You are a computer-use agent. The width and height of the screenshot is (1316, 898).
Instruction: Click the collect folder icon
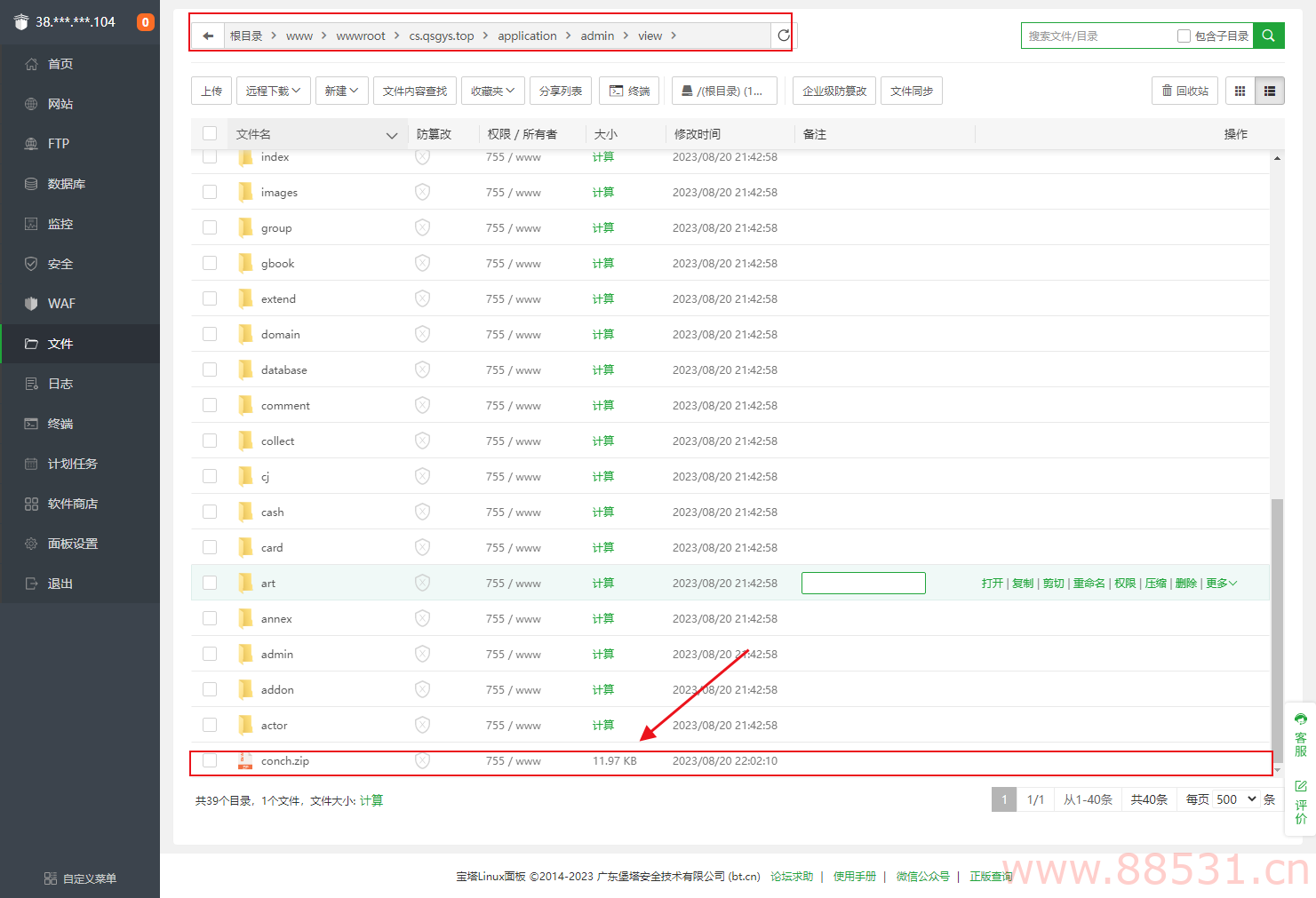pyautogui.click(x=245, y=441)
